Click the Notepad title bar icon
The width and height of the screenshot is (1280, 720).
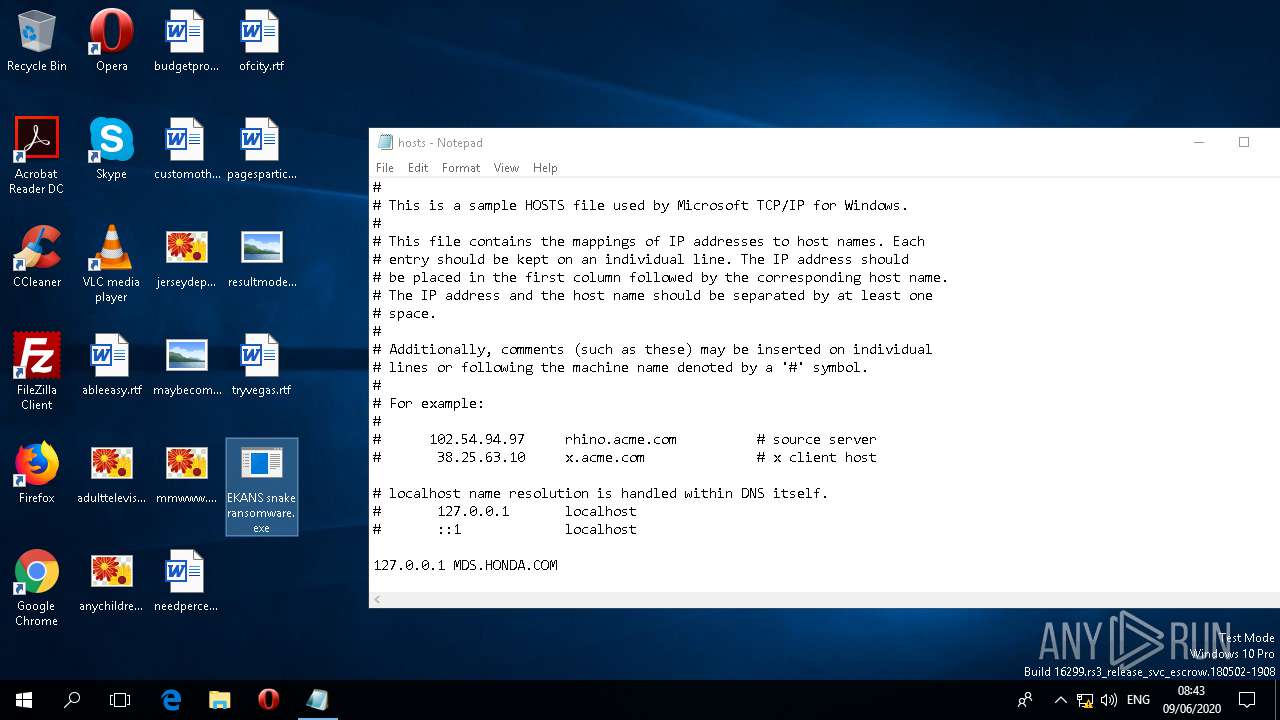(385, 143)
